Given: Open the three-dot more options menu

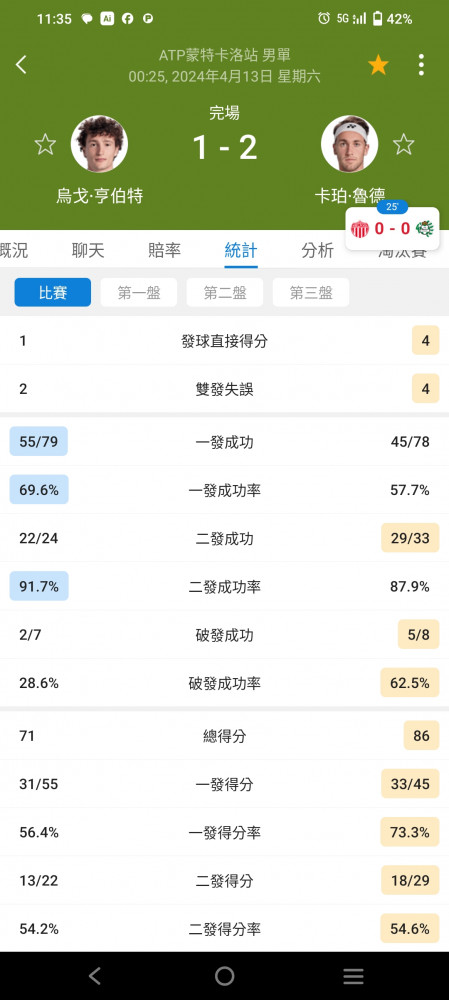Looking at the screenshot, I should pyautogui.click(x=421, y=65).
